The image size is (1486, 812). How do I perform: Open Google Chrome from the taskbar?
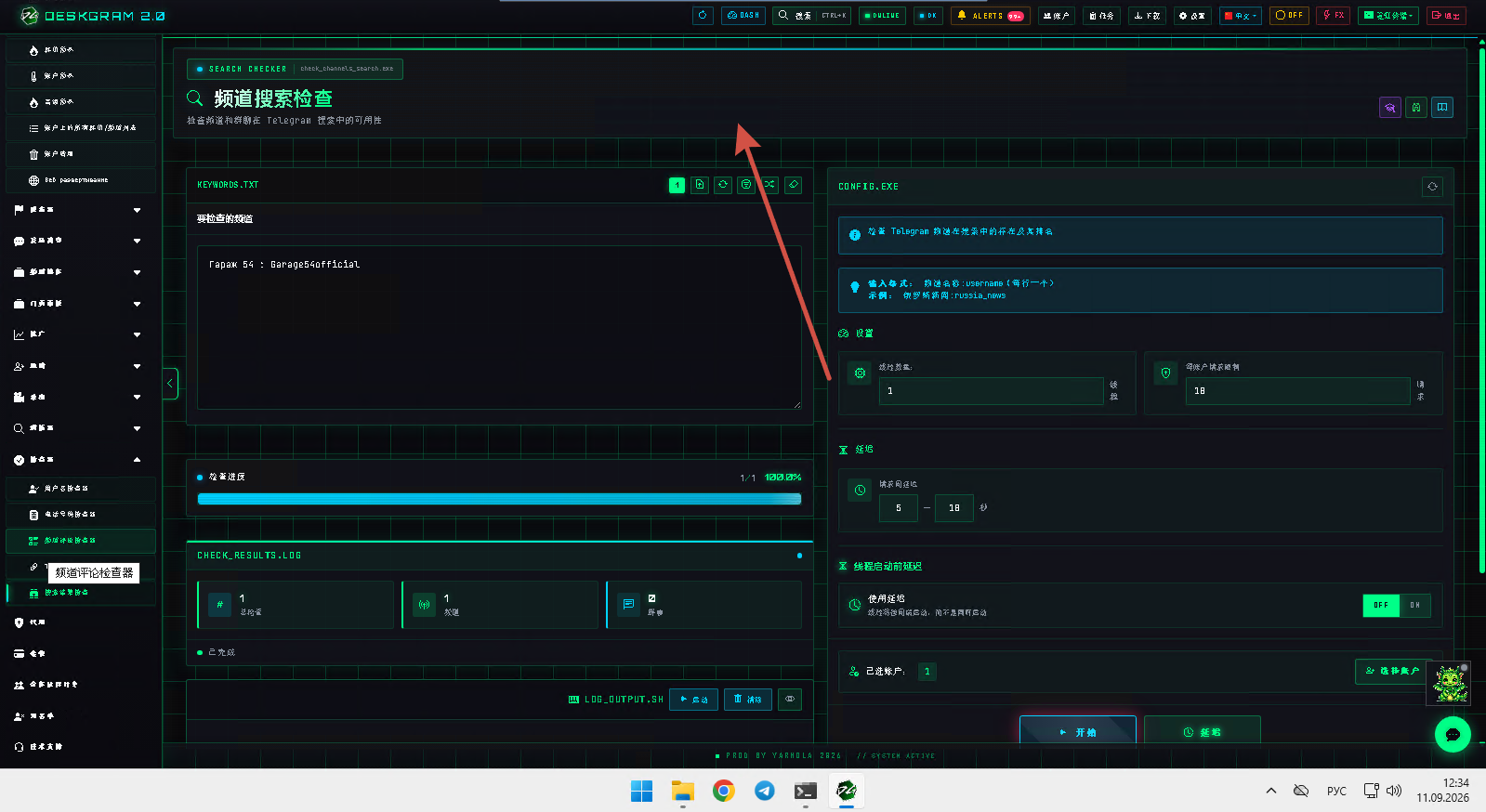tap(724, 791)
